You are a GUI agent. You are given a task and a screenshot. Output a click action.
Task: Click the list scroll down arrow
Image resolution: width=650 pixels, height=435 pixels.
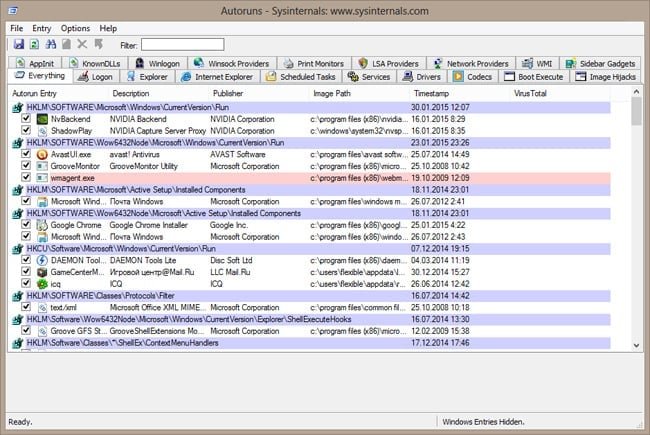click(x=636, y=345)
